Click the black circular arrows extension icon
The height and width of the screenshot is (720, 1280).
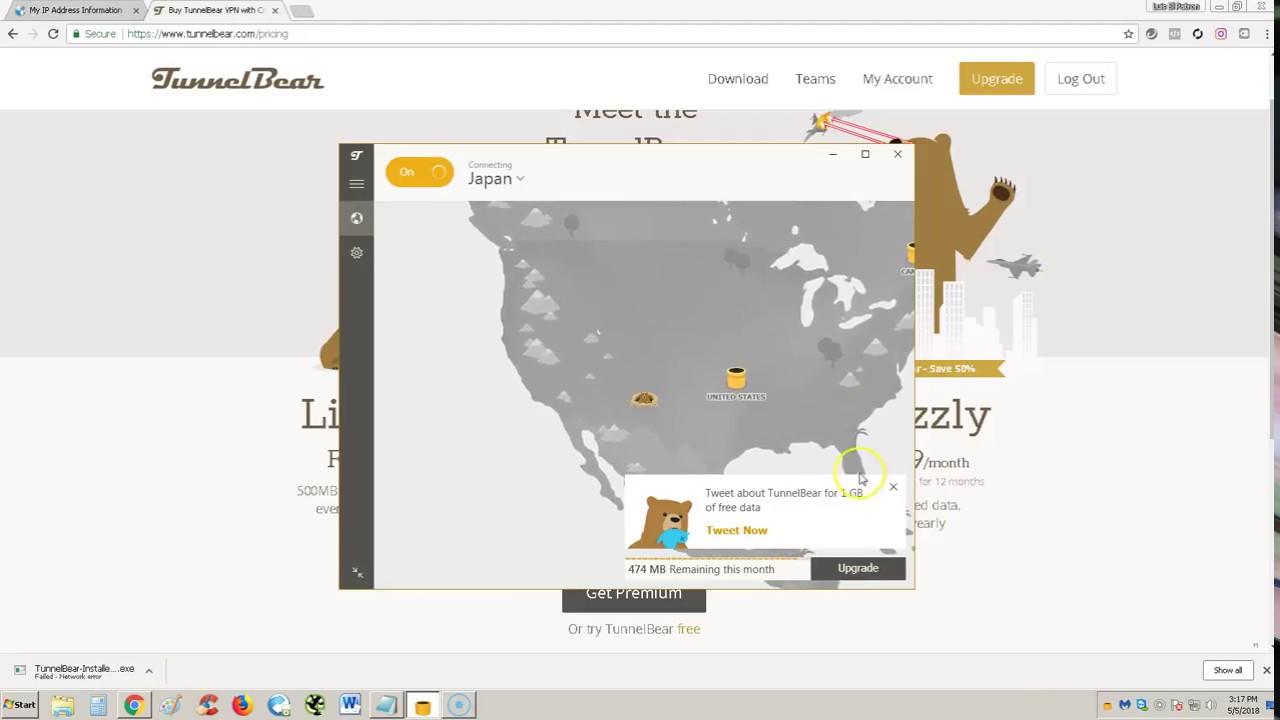point(1198,34)
